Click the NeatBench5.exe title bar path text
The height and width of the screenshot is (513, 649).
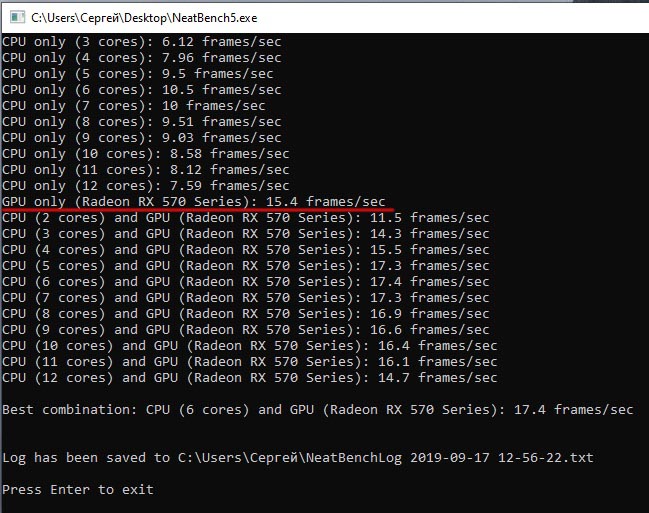(144, 18)
